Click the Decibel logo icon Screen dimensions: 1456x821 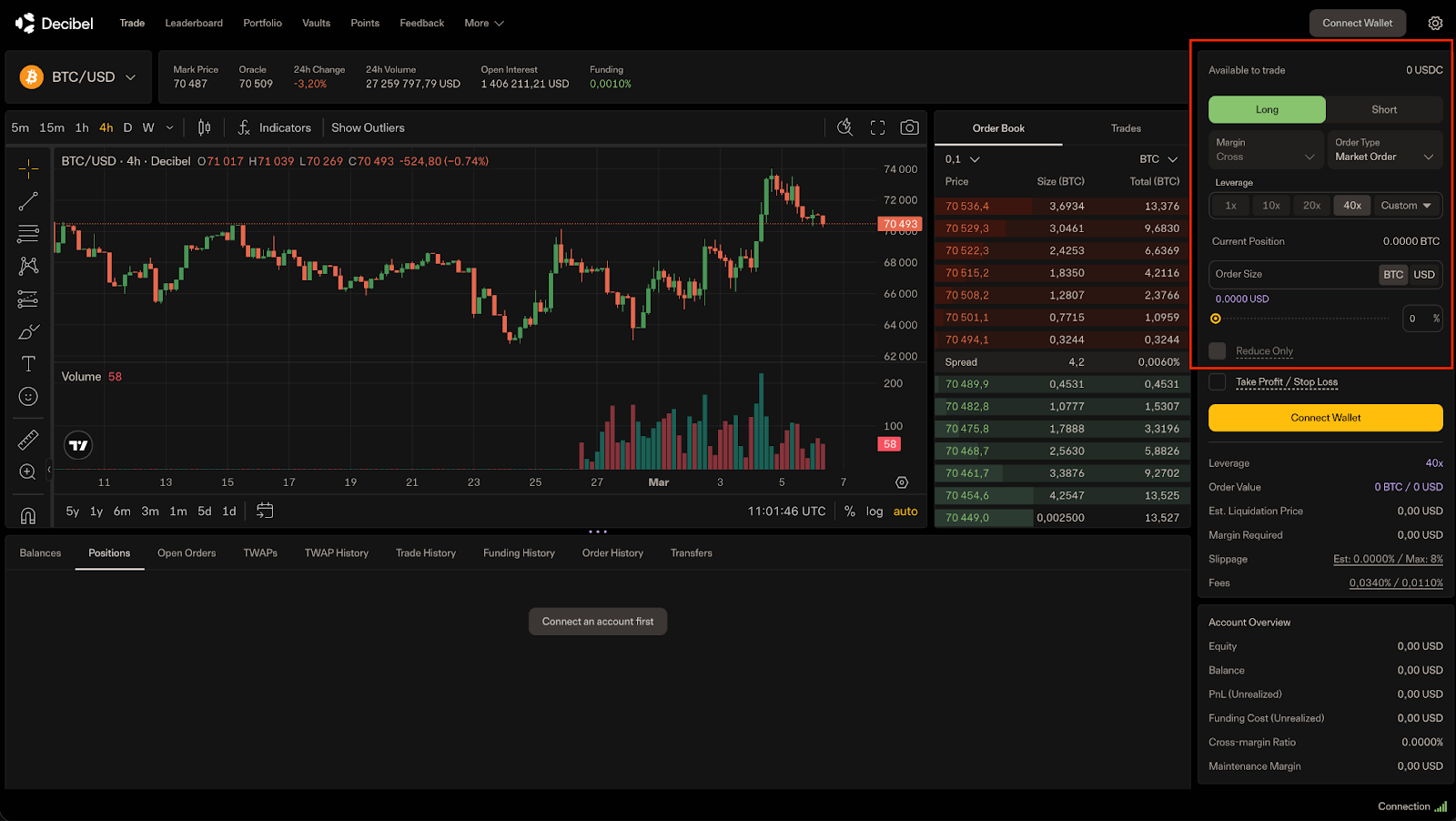coord(25,23)
